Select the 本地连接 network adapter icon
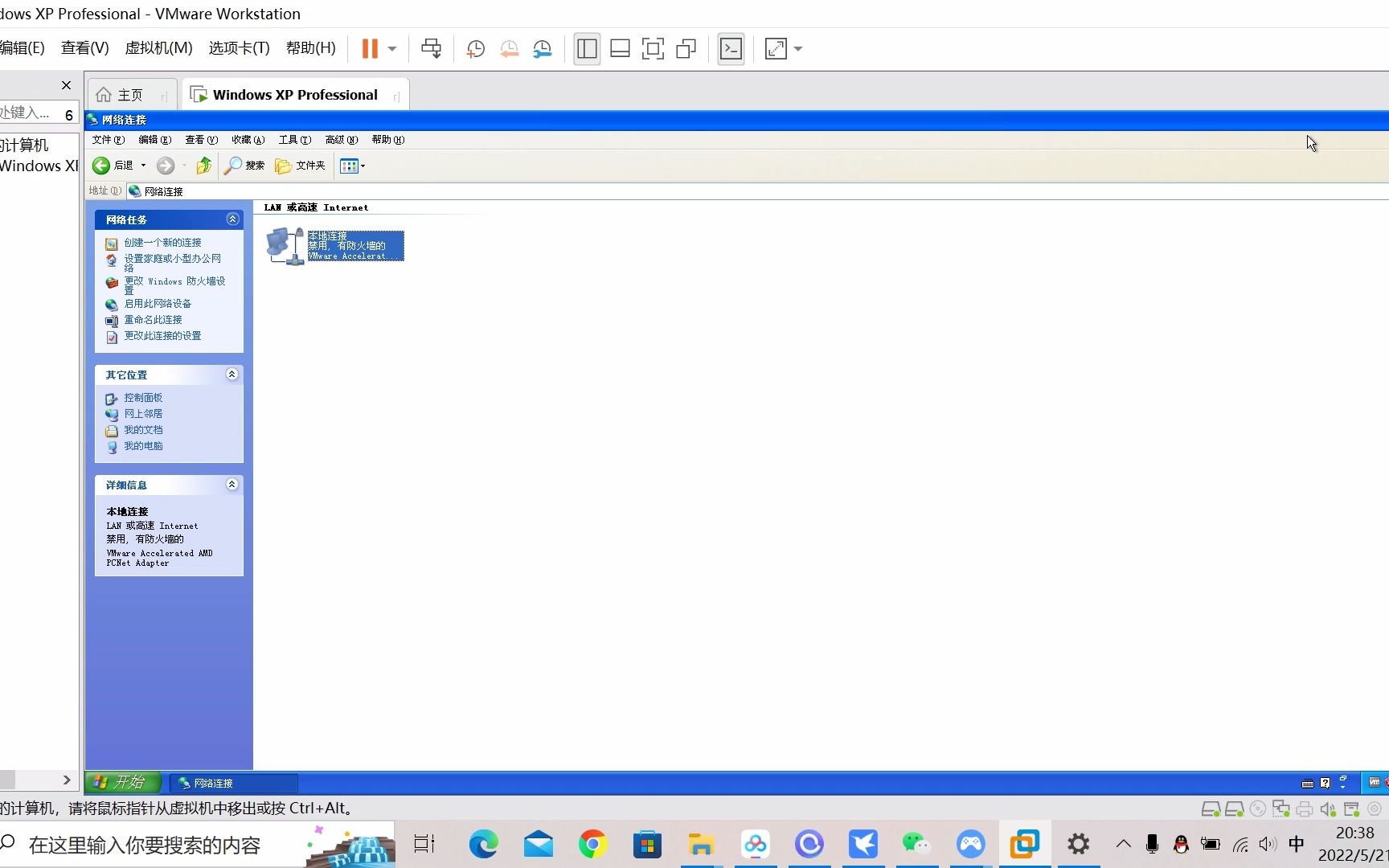Viewport: 1389px width, 868px height. point(334,245)
